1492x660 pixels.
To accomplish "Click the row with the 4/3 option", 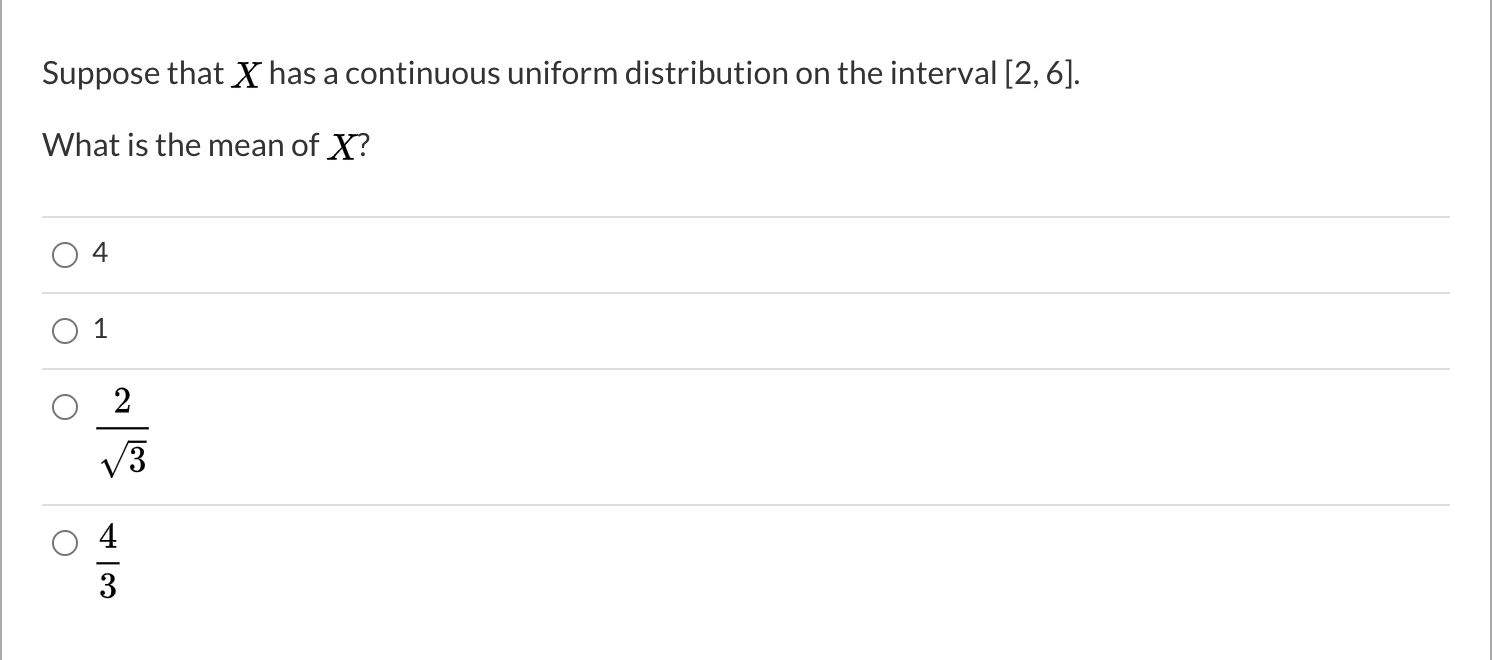I will (x=700, y=560).
